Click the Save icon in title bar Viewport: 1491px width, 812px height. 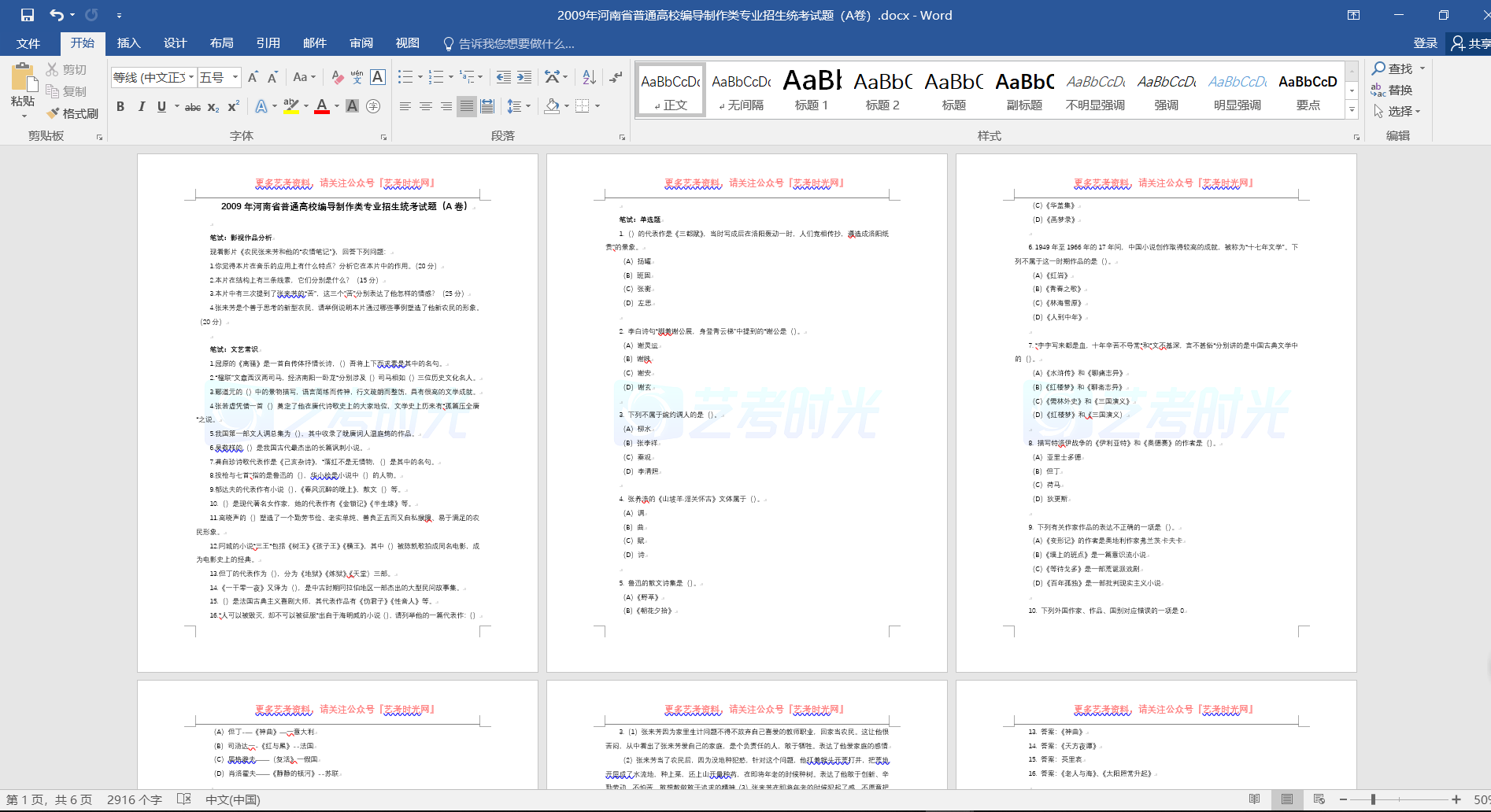point(28,15)
